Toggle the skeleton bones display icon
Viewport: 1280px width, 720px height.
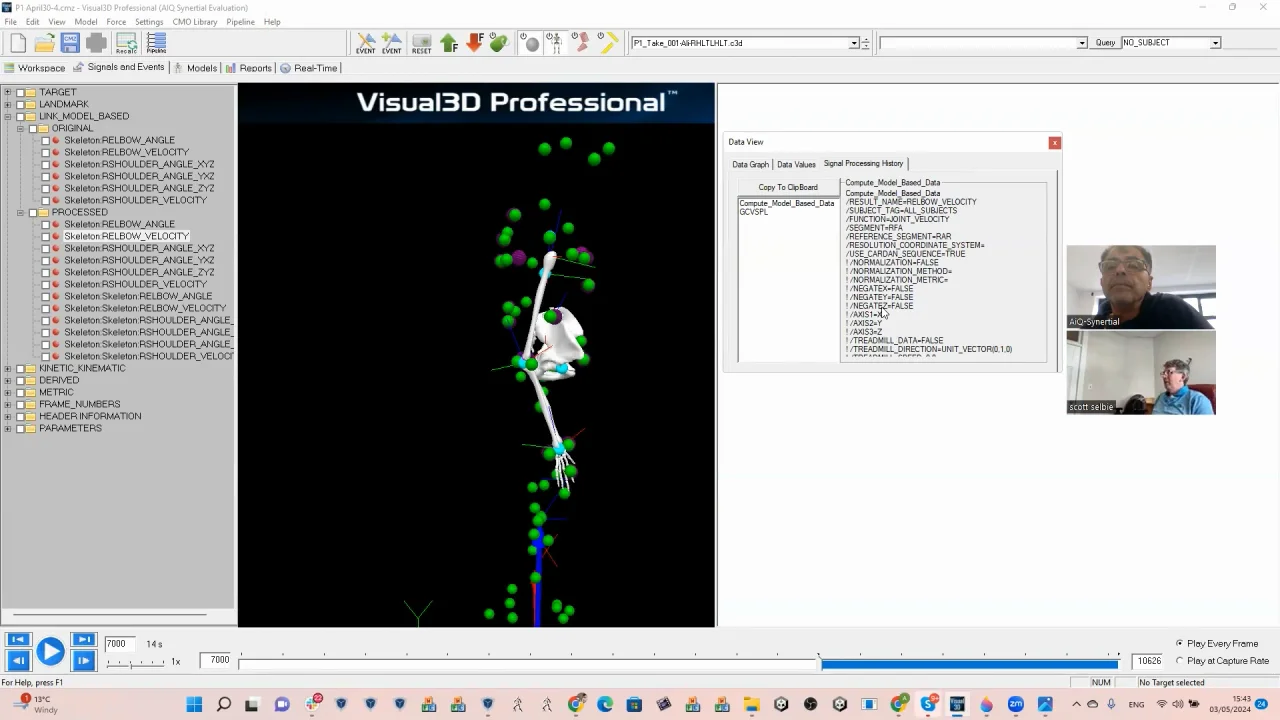pyautogui.click(x=557, y=43)
